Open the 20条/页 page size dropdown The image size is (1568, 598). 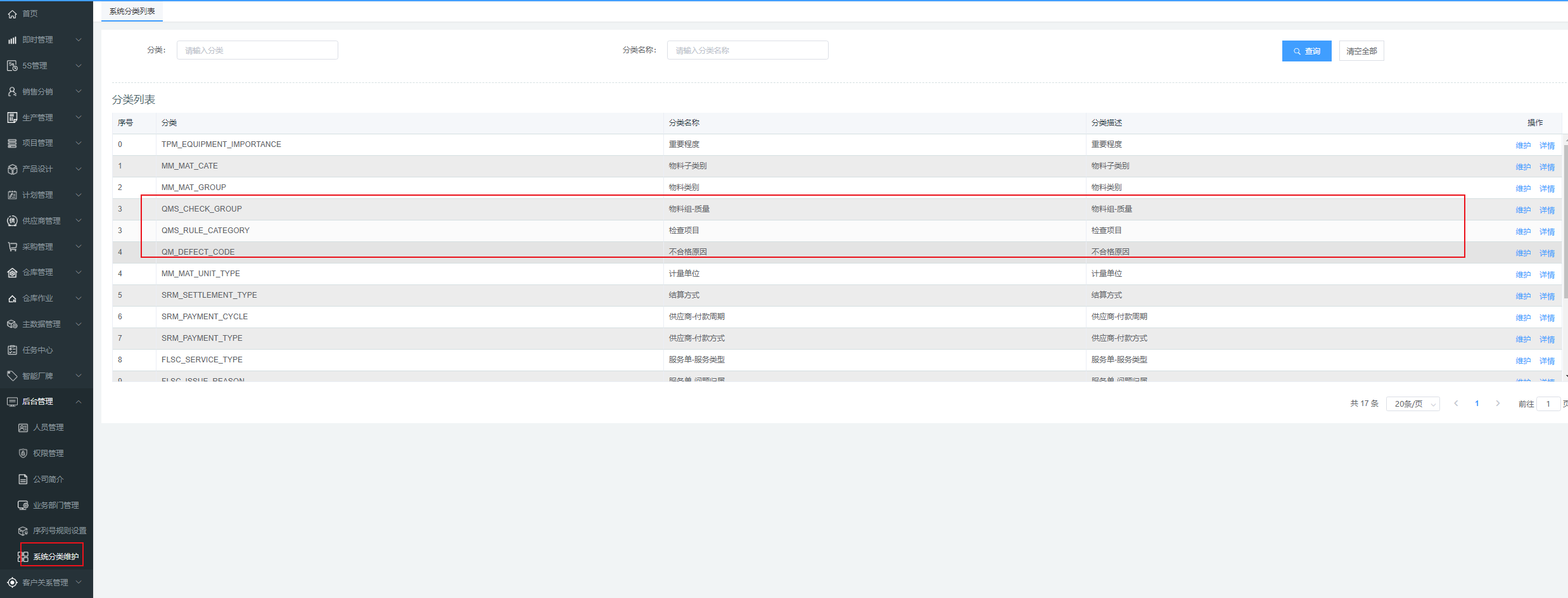[1413, 404]
